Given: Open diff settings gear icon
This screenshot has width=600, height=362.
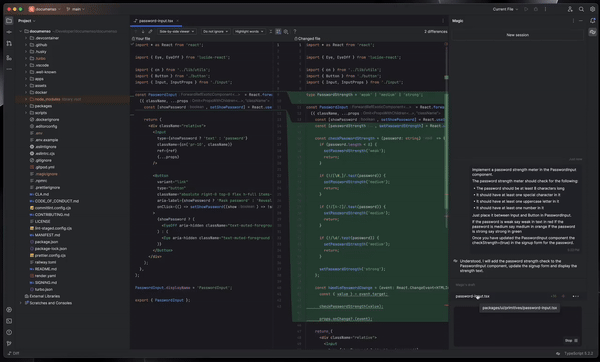Looking at the screenshot, I should 286,31.
